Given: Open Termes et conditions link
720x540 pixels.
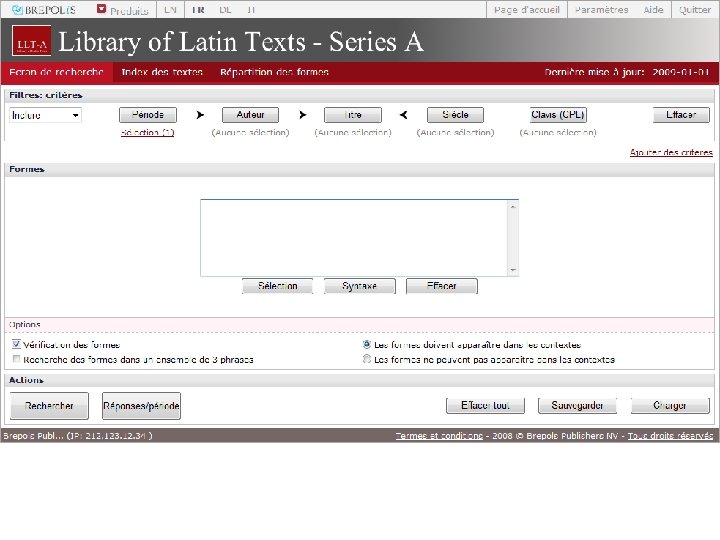Looking at the screenshot, I should coord(439,436).
